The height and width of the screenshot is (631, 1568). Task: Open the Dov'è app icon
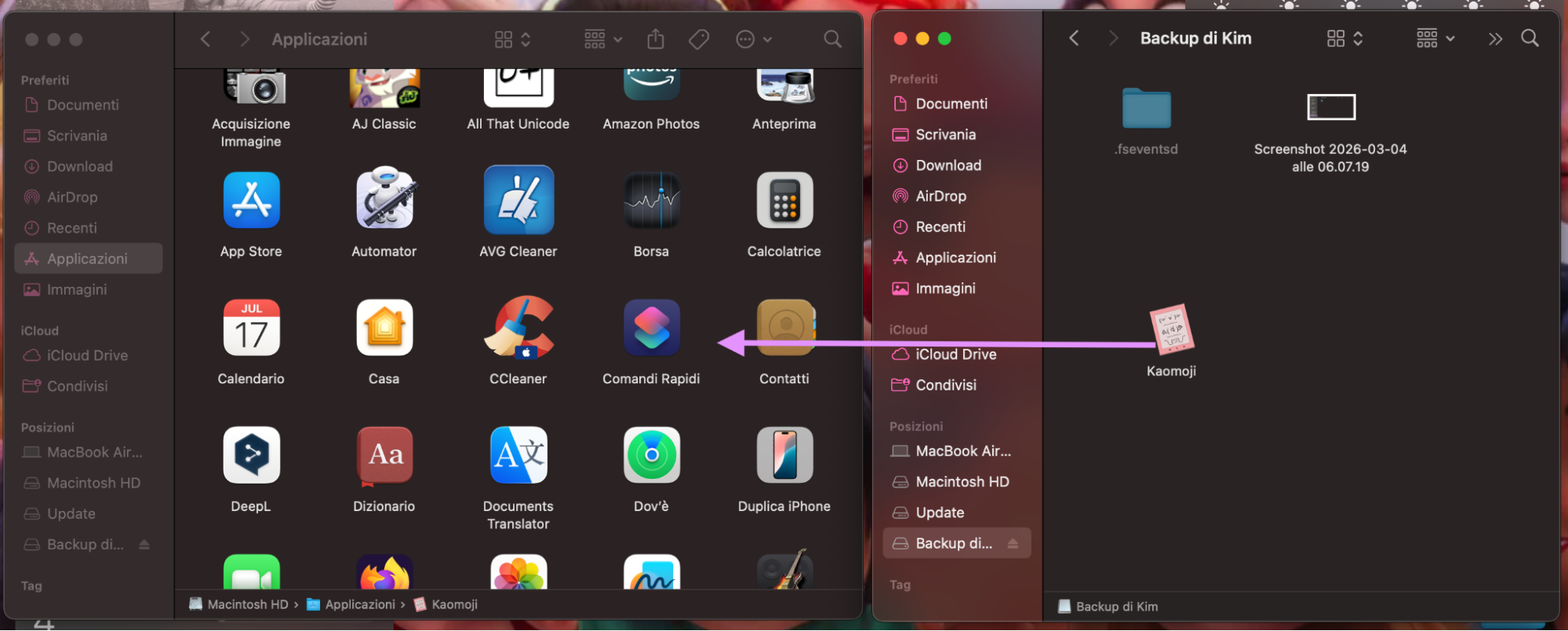click(x=651, y=455)
